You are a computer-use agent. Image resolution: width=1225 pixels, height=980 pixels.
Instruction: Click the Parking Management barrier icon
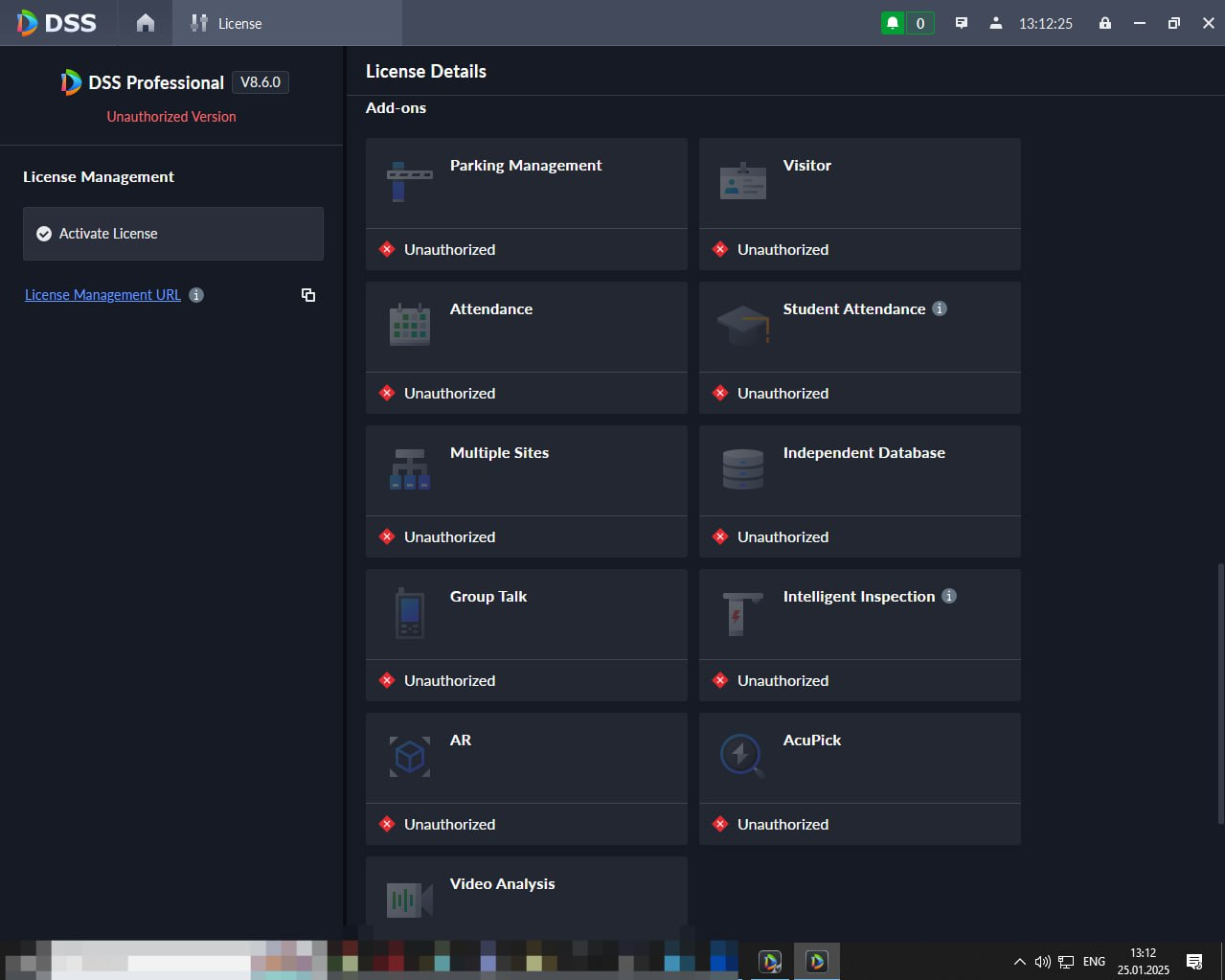(x=410, y=182)
